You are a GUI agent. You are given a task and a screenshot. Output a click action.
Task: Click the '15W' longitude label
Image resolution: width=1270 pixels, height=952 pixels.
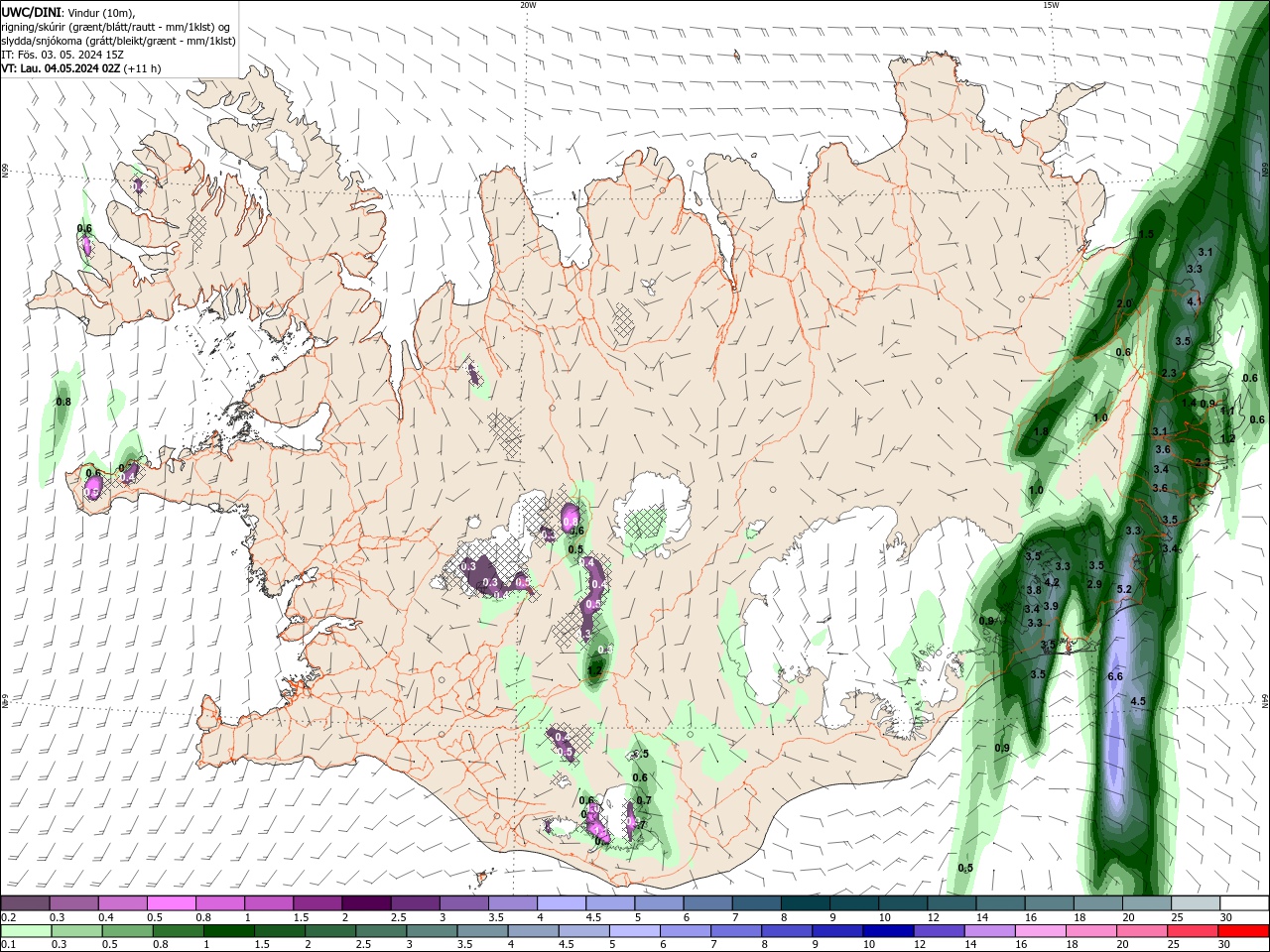[x=1051, y=5]
